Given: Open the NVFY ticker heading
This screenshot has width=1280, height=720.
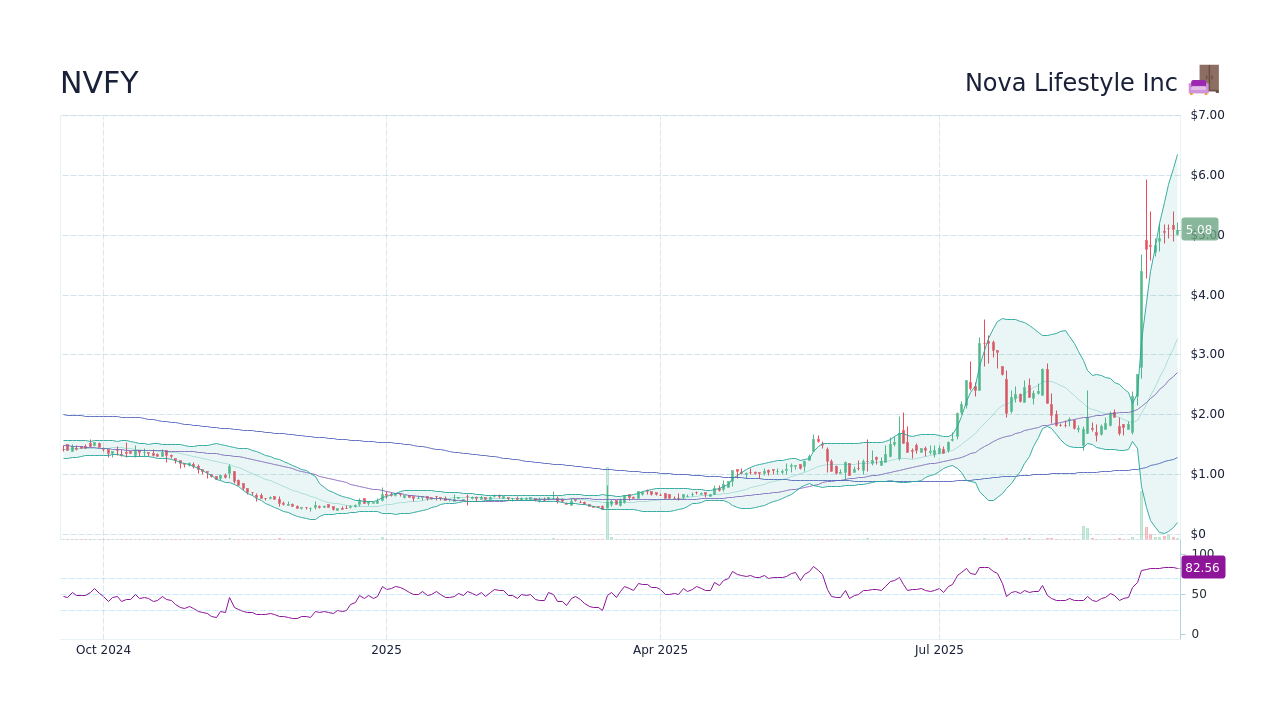Looking at the screenshot, I should [x=99, y=82].
